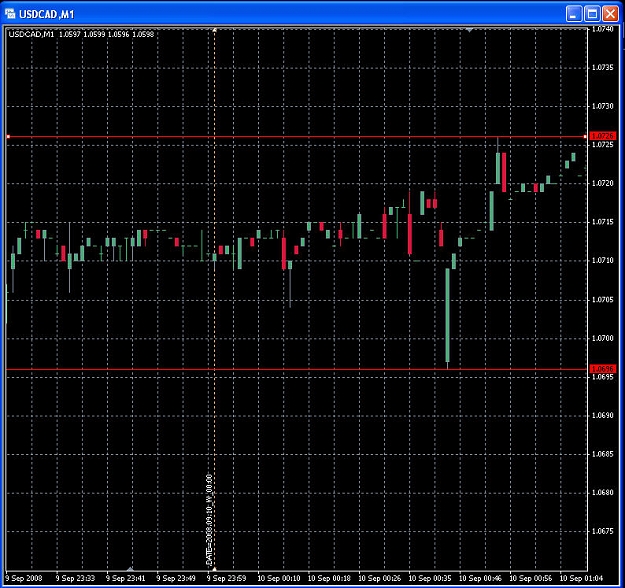Screen dimensions: 625x588
Task: Click the 1.0740 price scale label
Action: tap(602, 29)
